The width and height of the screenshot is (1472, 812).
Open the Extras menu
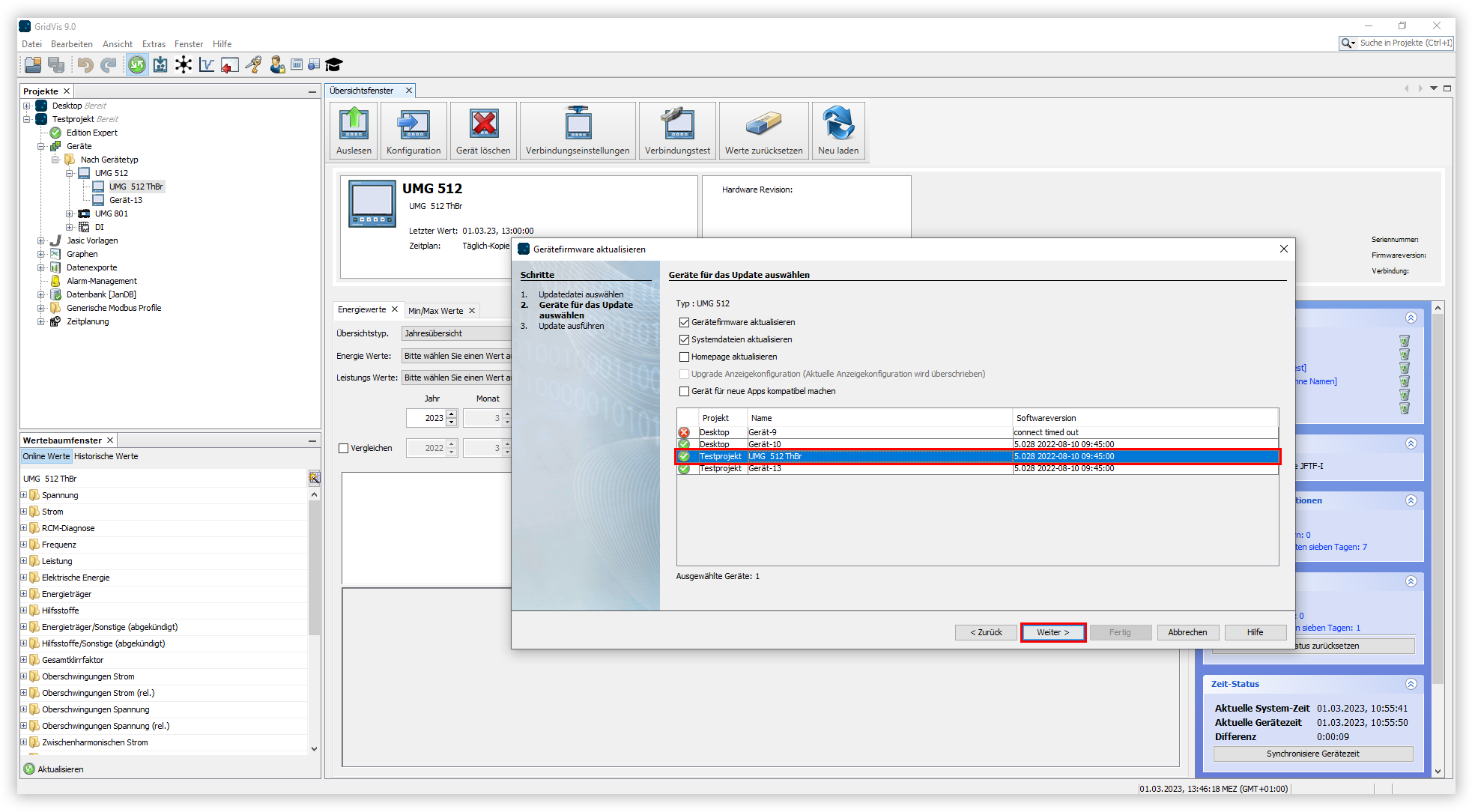154,44
